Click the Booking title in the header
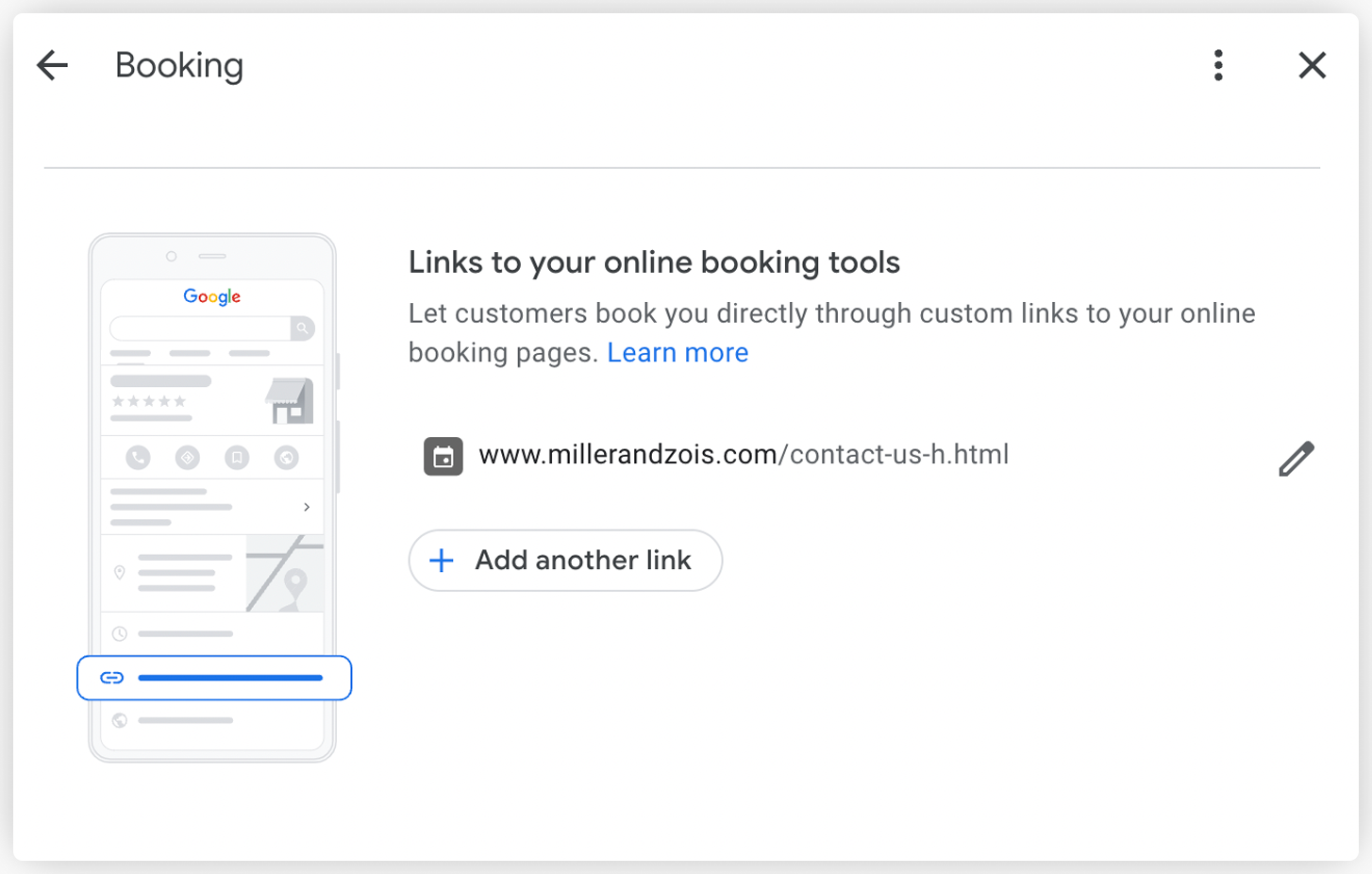The height and width of the screenshot is (874, 1372). point(179,65)
